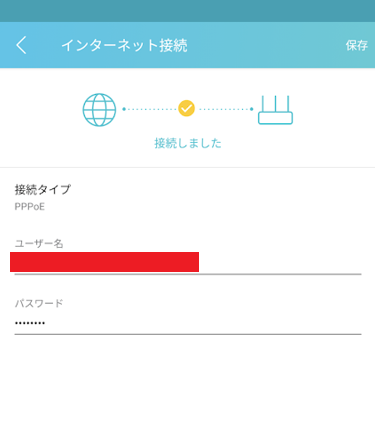The image size is (375, 421).
Task: Select the PPPoE connection type value
Action: pyautogui.click(x=30, y=207)
